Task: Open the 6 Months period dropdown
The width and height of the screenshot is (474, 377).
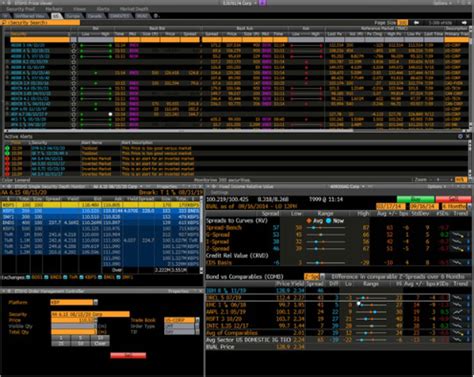Action: coord(469,207)
